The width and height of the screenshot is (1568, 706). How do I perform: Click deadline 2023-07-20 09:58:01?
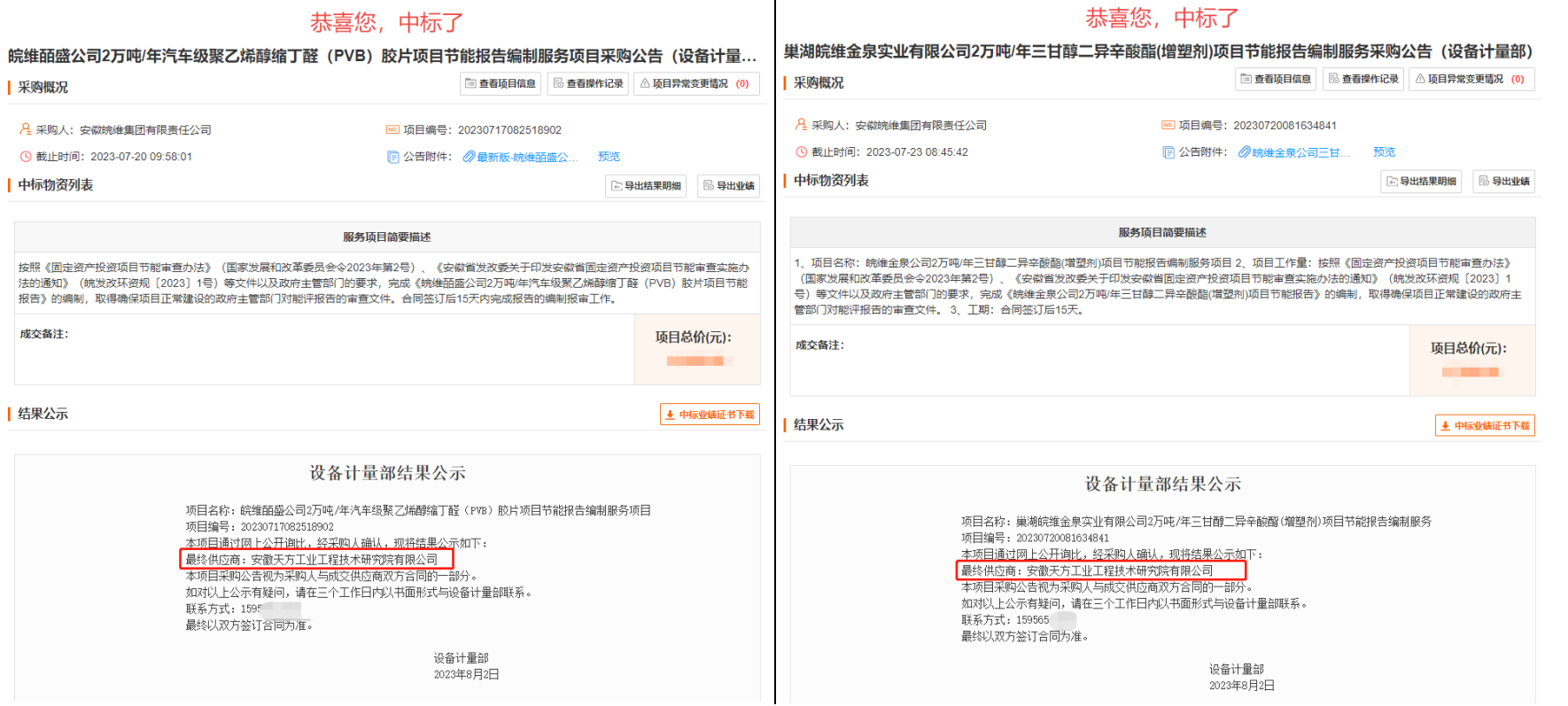141,157
